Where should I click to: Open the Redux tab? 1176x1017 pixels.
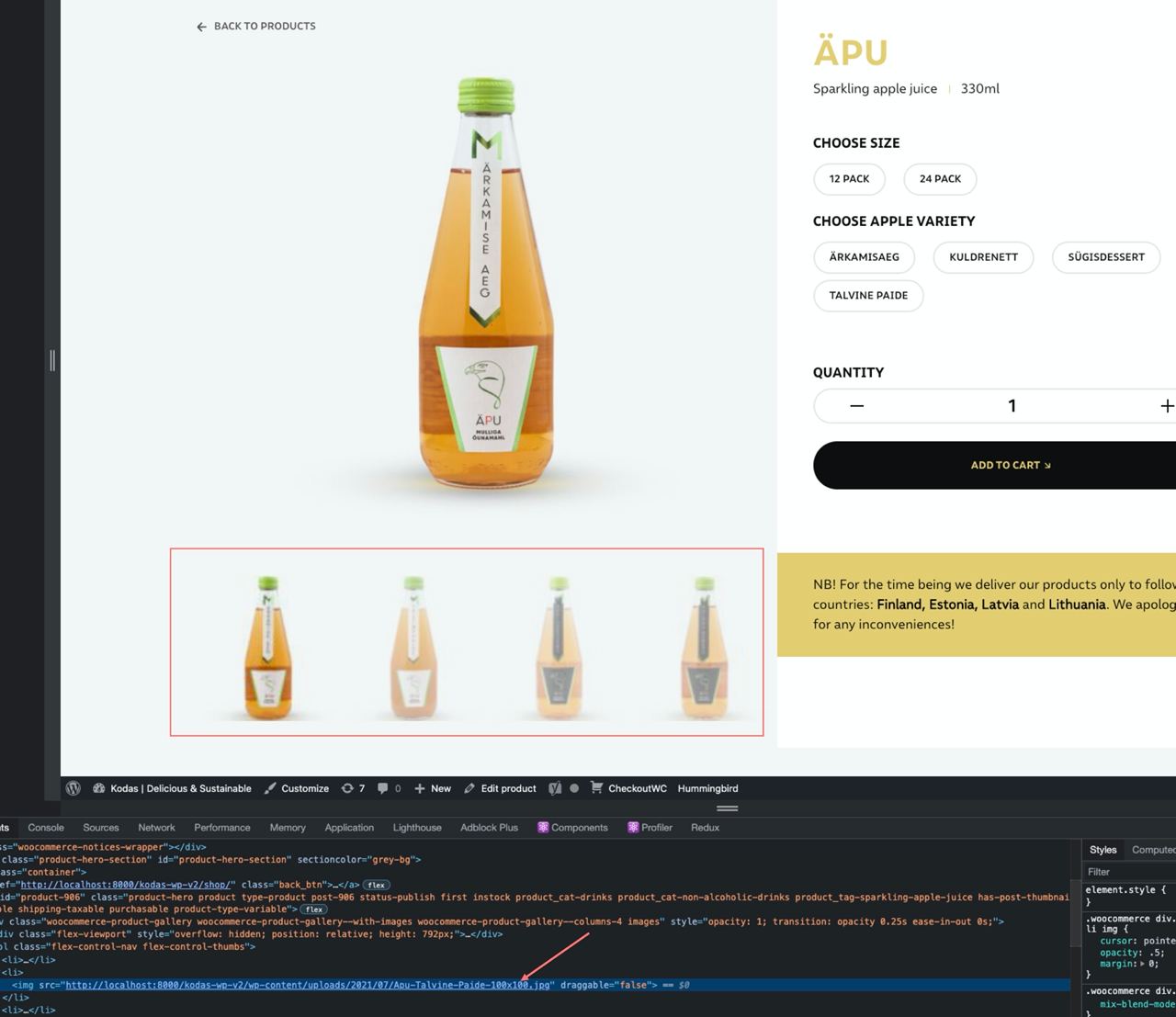(705, 828)
